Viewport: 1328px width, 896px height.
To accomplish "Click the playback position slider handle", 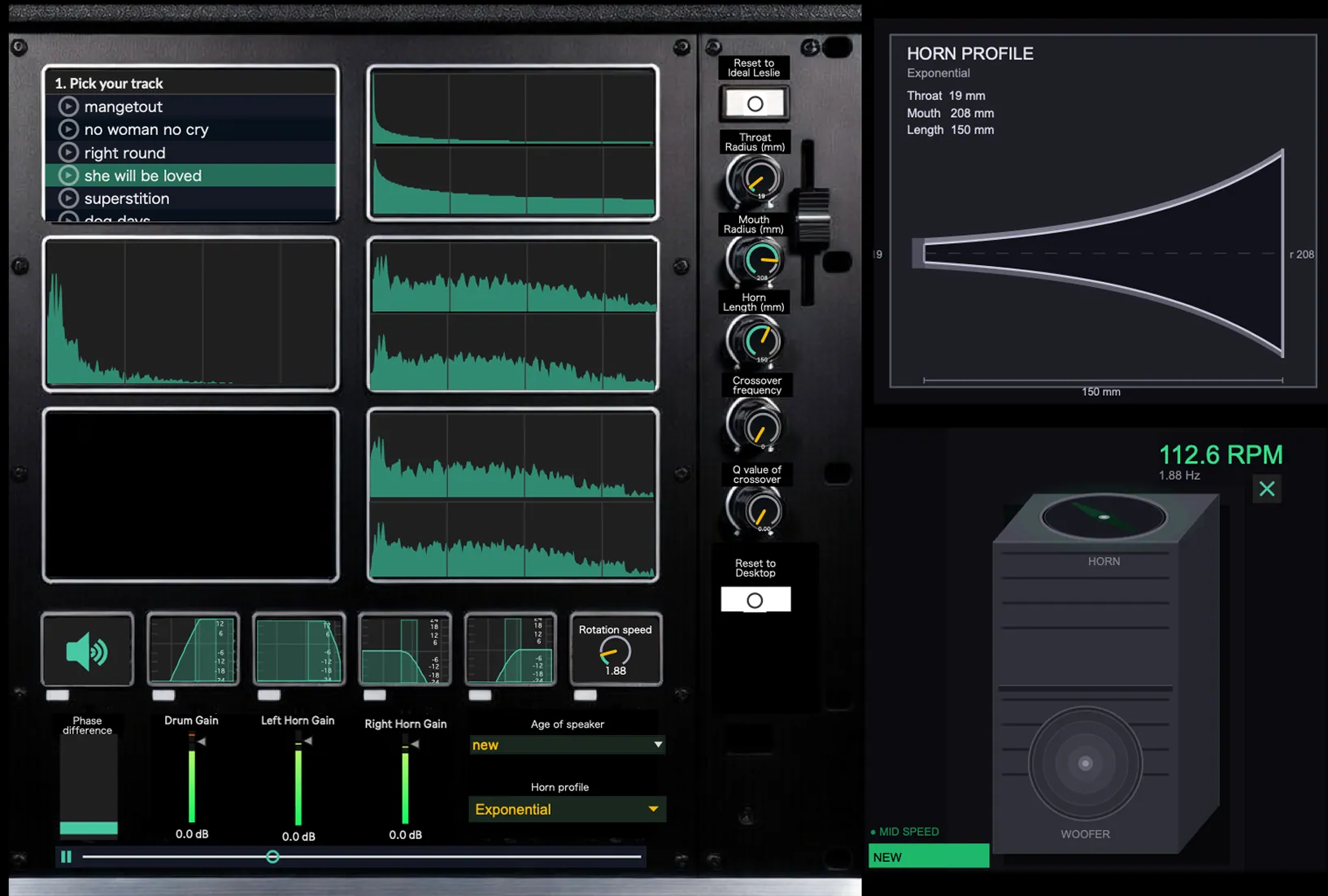I will [x=272, y=856].
